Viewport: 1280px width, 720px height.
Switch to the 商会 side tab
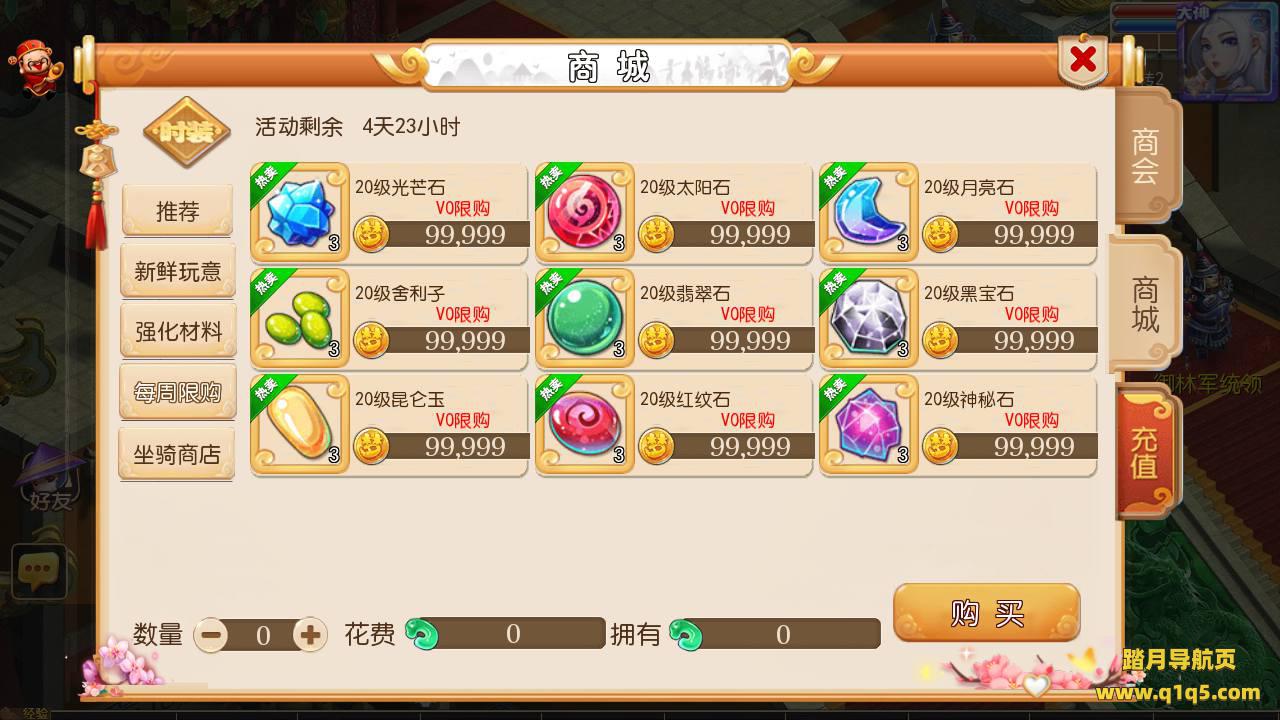pyautogui.click(x=1145, y=156)
